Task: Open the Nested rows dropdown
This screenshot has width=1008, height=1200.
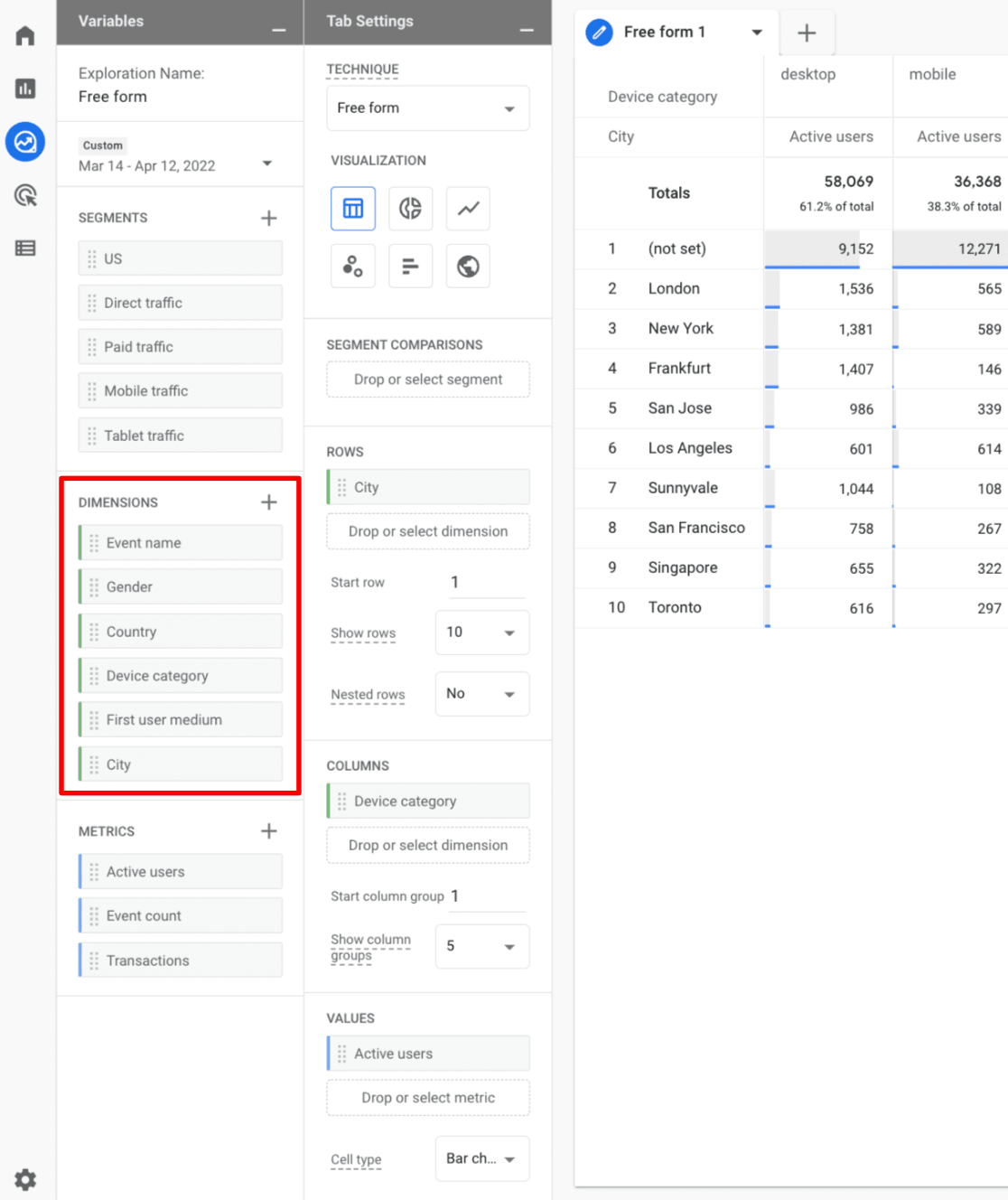Action: click(481, 694)
